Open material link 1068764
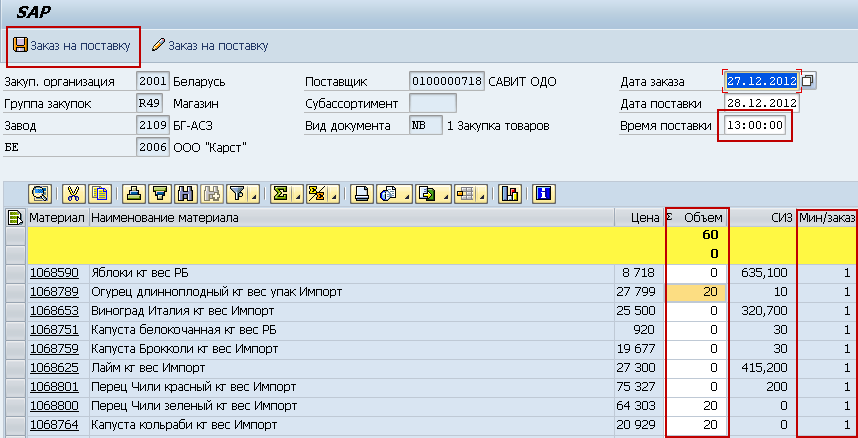This screenshot has height=438, width=858. 54,425
